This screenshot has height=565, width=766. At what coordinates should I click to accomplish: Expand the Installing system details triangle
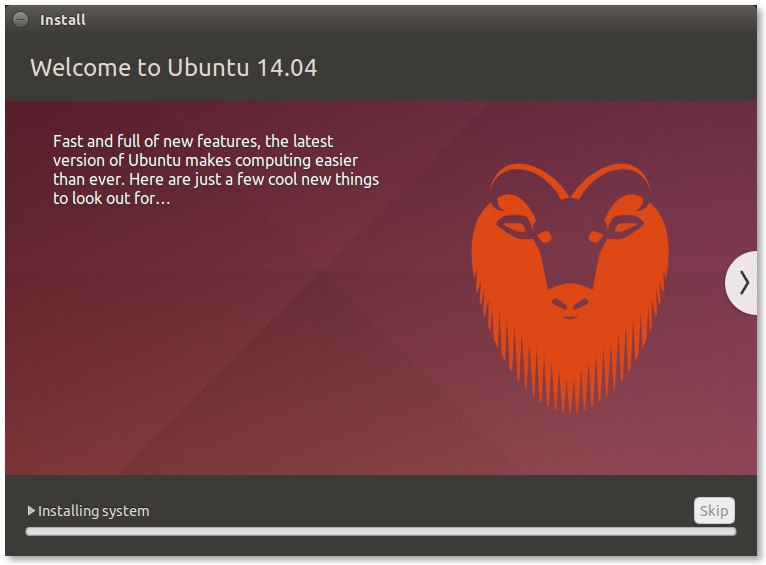tap(31, 511)
